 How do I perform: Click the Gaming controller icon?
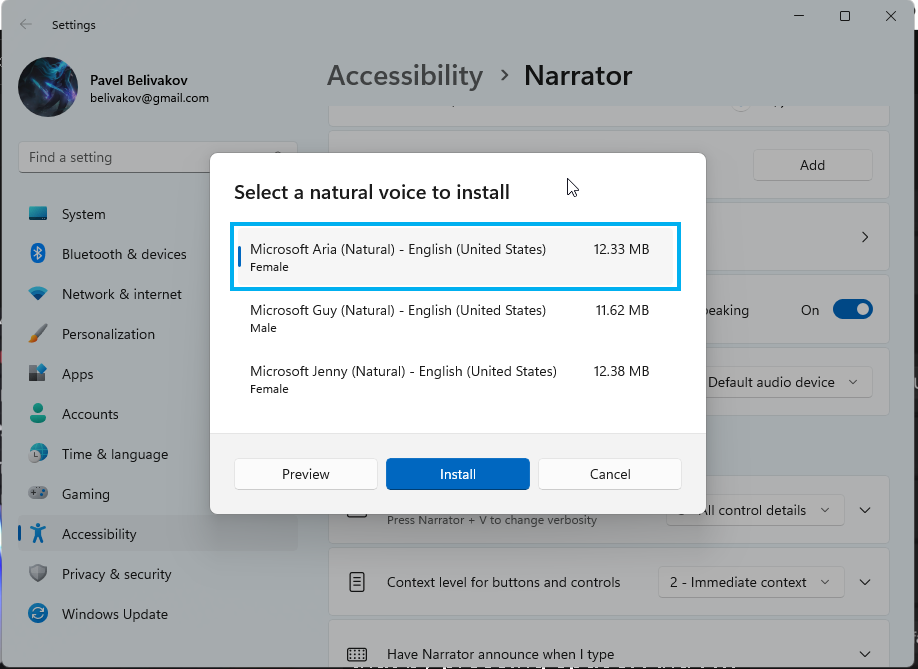38,493
